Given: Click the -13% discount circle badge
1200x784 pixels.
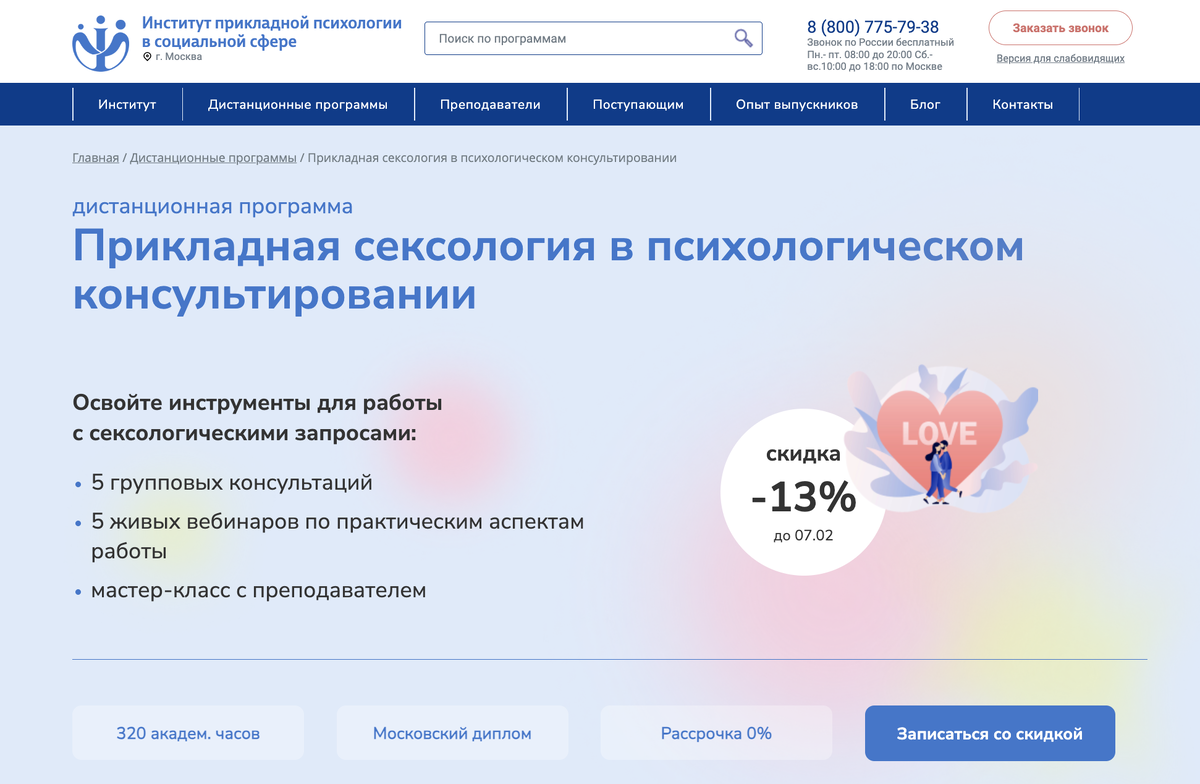Looking at the screenshot, I should coord(803,490).
